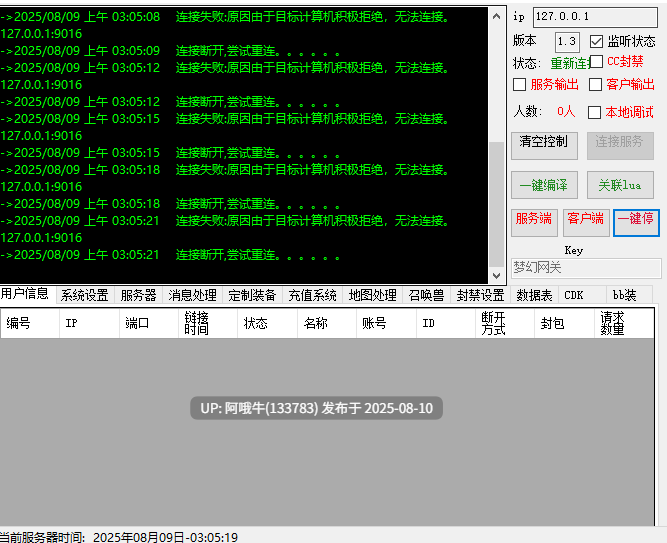The image size is (667, 543).
Task: Click the ip address input field
Action: [595, 17]
